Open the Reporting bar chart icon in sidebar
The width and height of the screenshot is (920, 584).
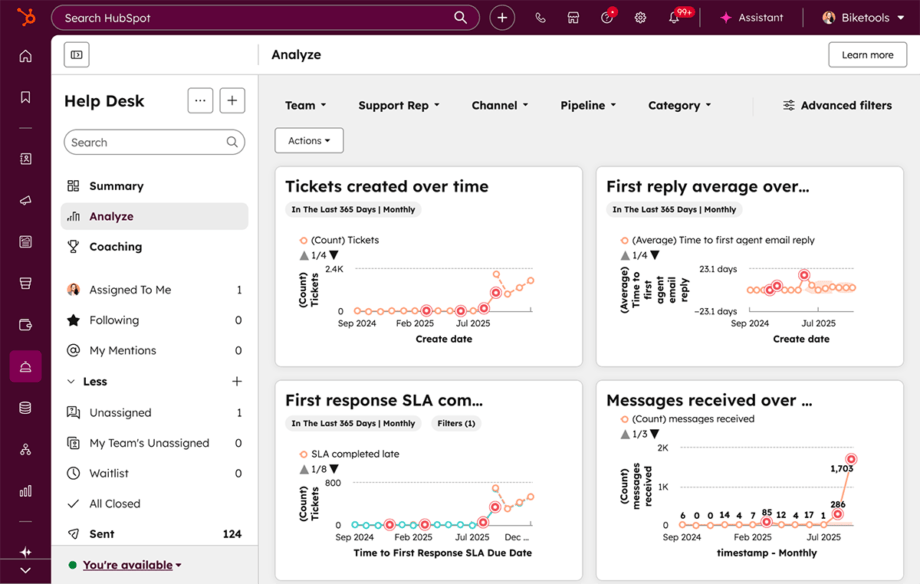point(25,491)
